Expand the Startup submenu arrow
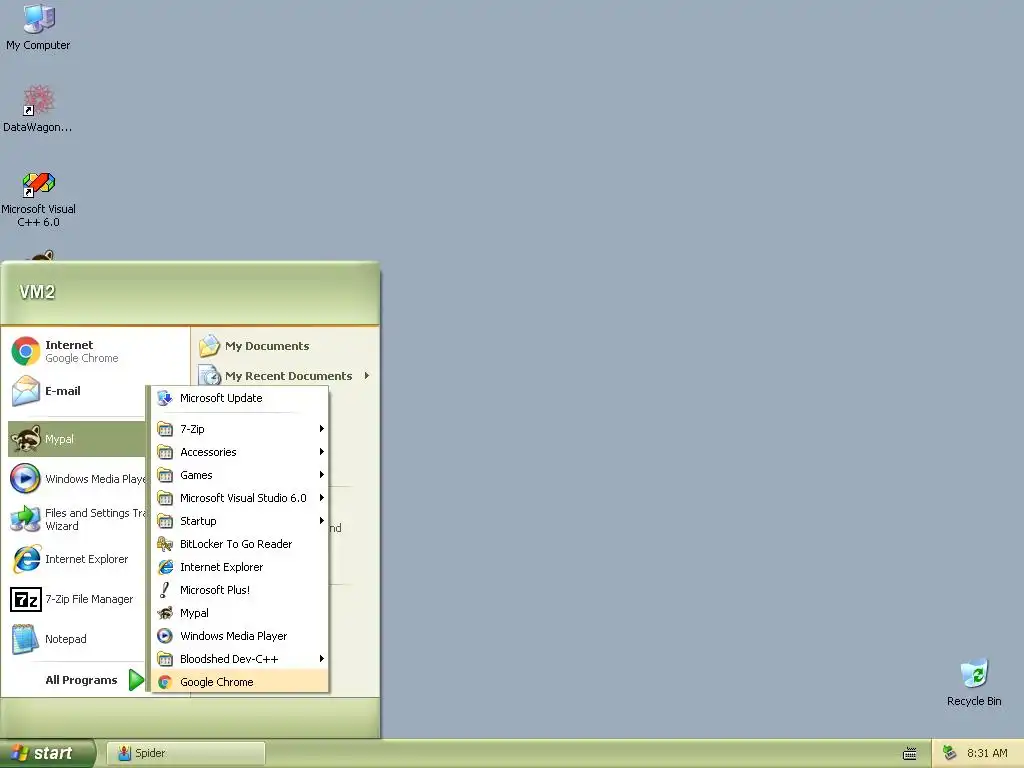1024x768 pixels. [321, 520]
